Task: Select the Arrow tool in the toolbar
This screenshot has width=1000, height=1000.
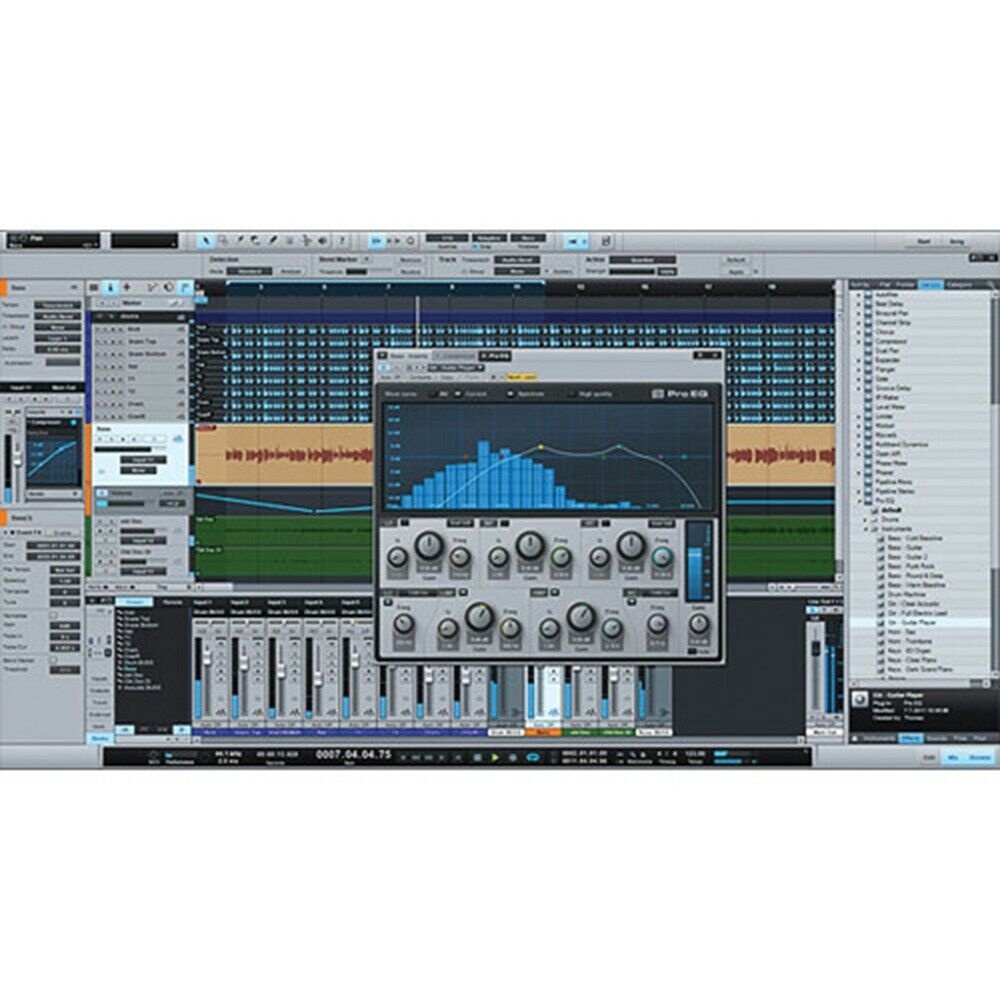Action: coord(207,240)
